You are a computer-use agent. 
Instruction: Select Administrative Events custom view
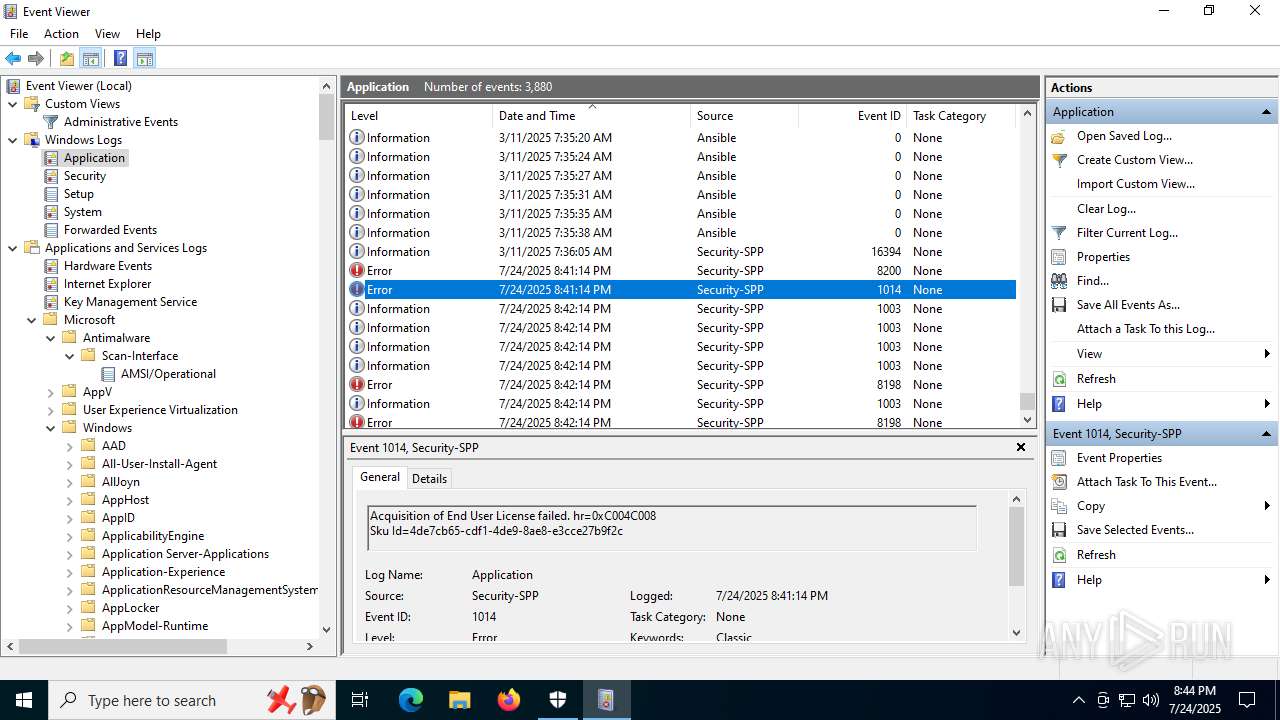(x=121, y=122)
